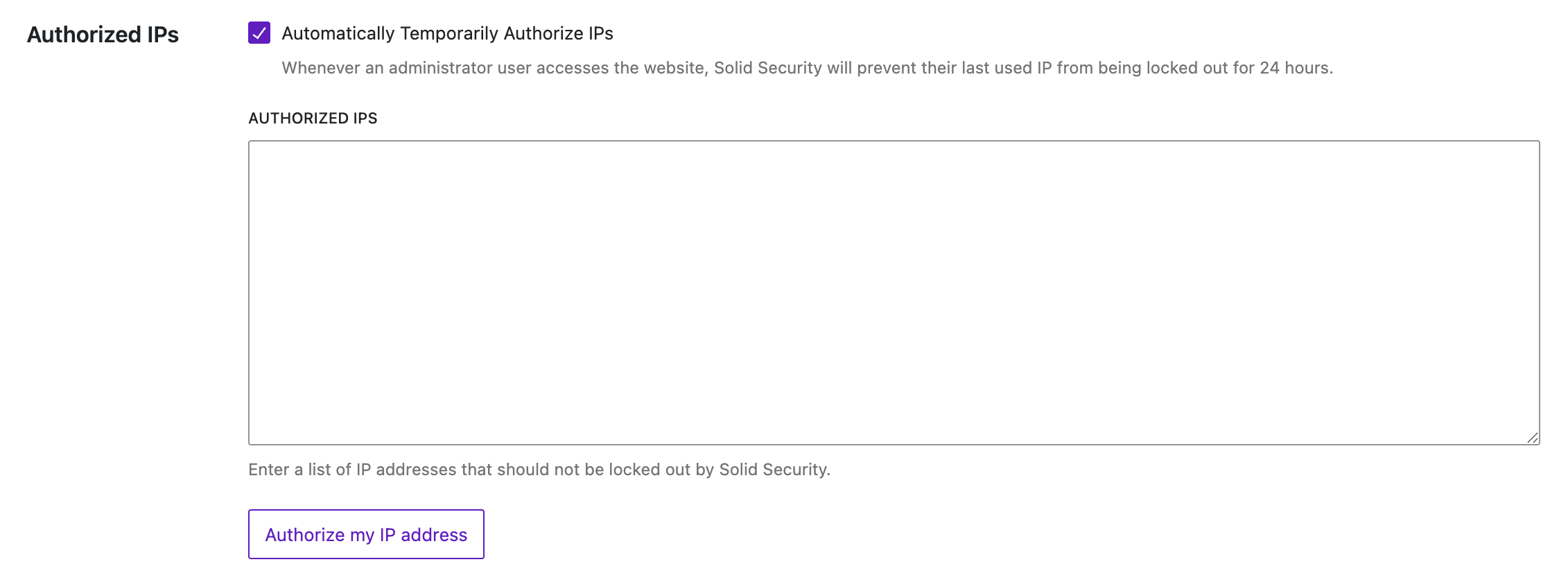Click the word Authorize on the purple-outlined button
1568x580 pixels.
(x=305, y=535)
